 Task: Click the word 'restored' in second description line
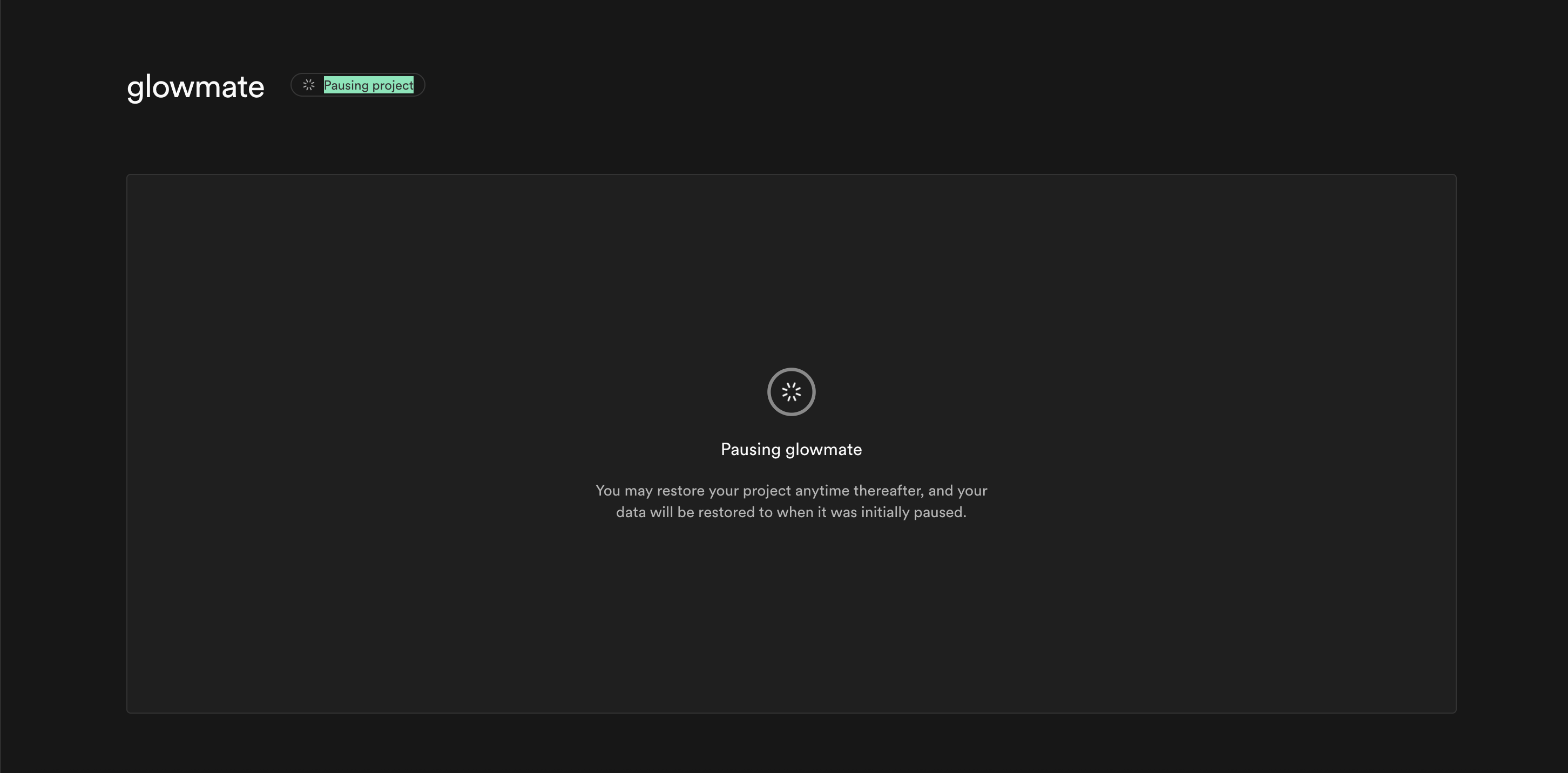pos(726,512)
